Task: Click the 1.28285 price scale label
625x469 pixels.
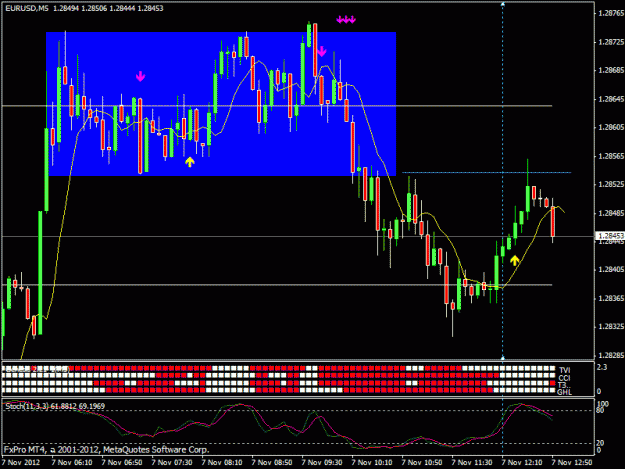Action: [x=610, y=355]
